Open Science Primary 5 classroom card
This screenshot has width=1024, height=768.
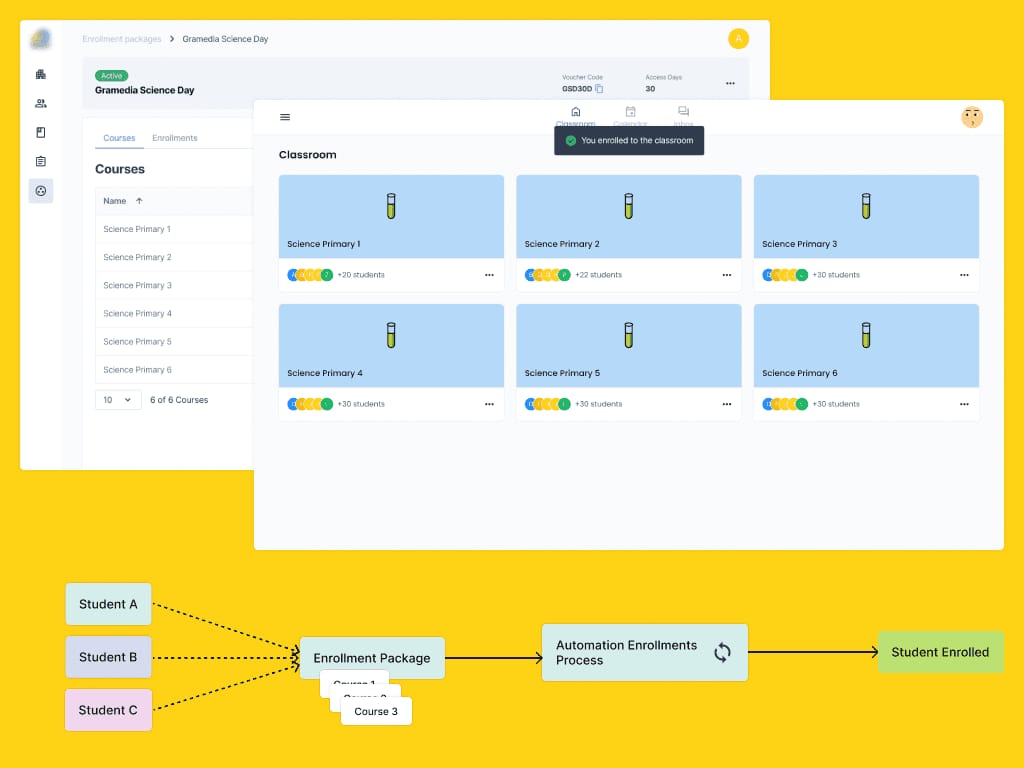click(x=629, y=362)
